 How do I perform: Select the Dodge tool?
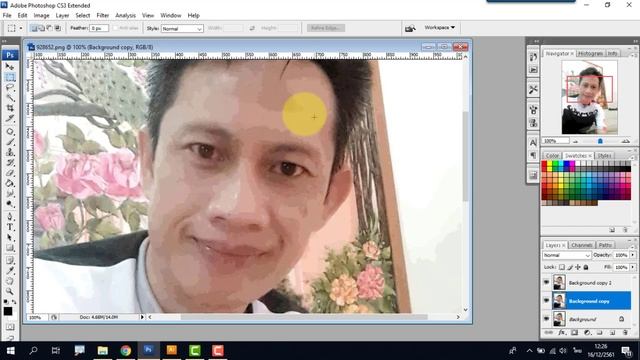pyautogui.click(x=10, y=204)
